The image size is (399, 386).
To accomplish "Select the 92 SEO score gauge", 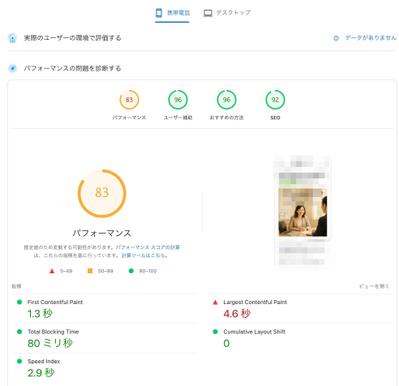I will [x=275, y=105].
